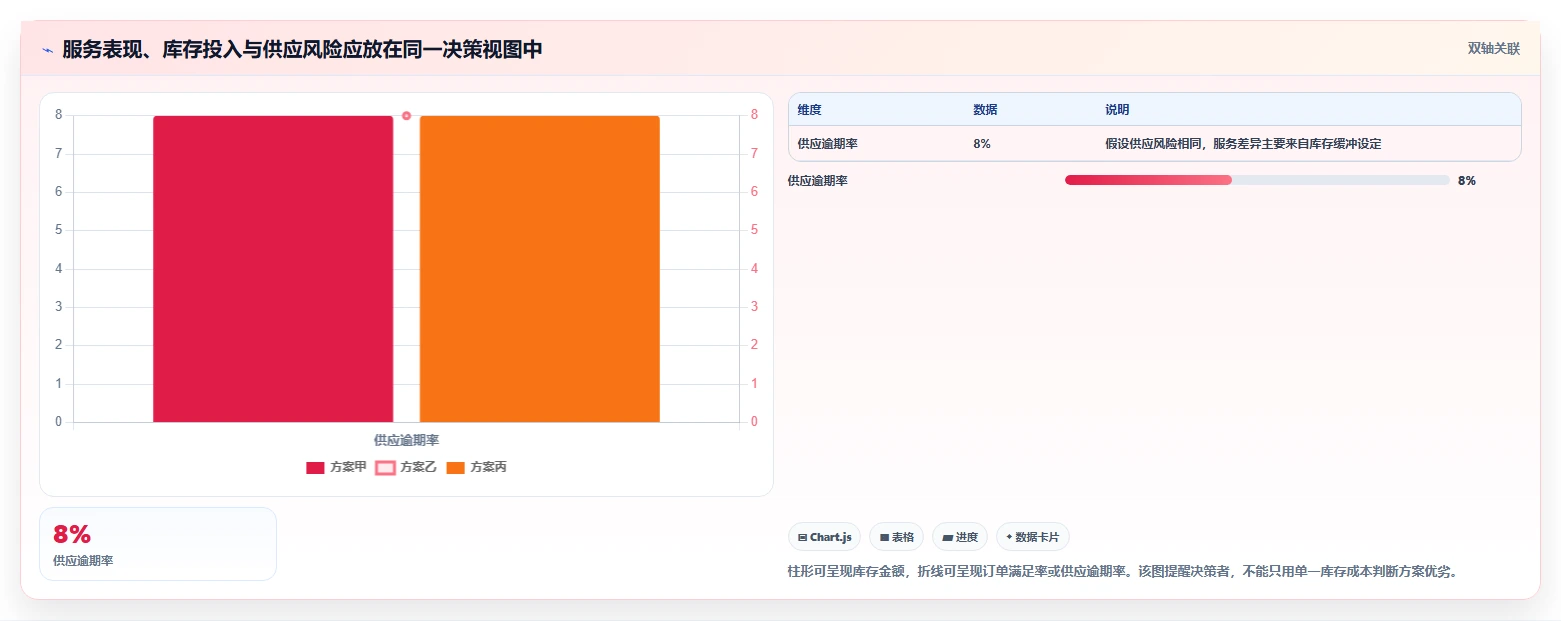The height and width of the screenshot is (621, 1561).
Task: Click the 数据 column header
Action: (x=985, y=110)
